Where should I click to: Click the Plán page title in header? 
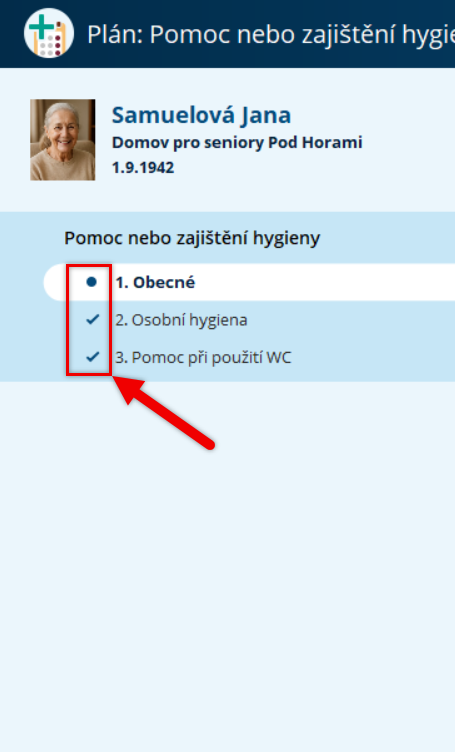tap(271, 35)
